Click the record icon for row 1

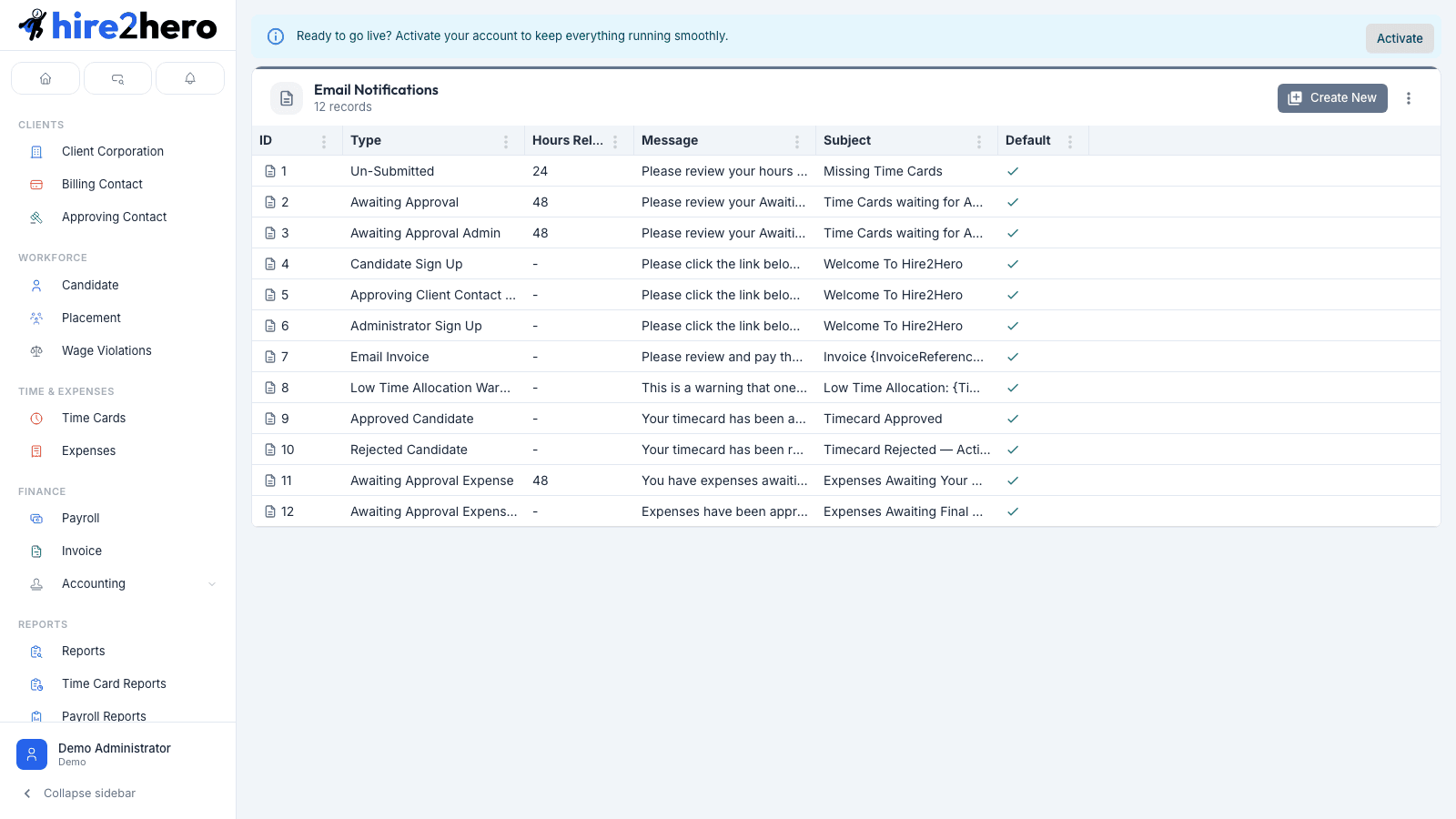[270, 171]
